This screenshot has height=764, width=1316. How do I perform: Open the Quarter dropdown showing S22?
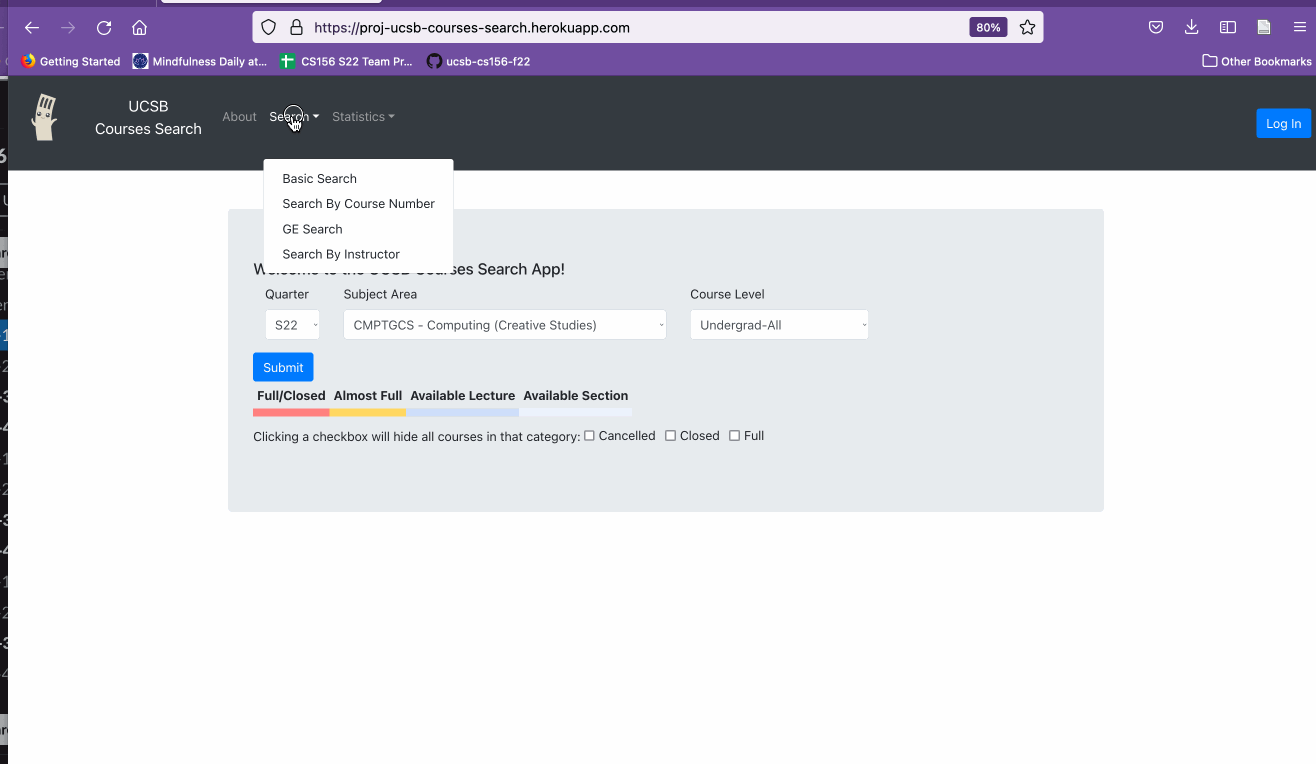tap(292, 324)
